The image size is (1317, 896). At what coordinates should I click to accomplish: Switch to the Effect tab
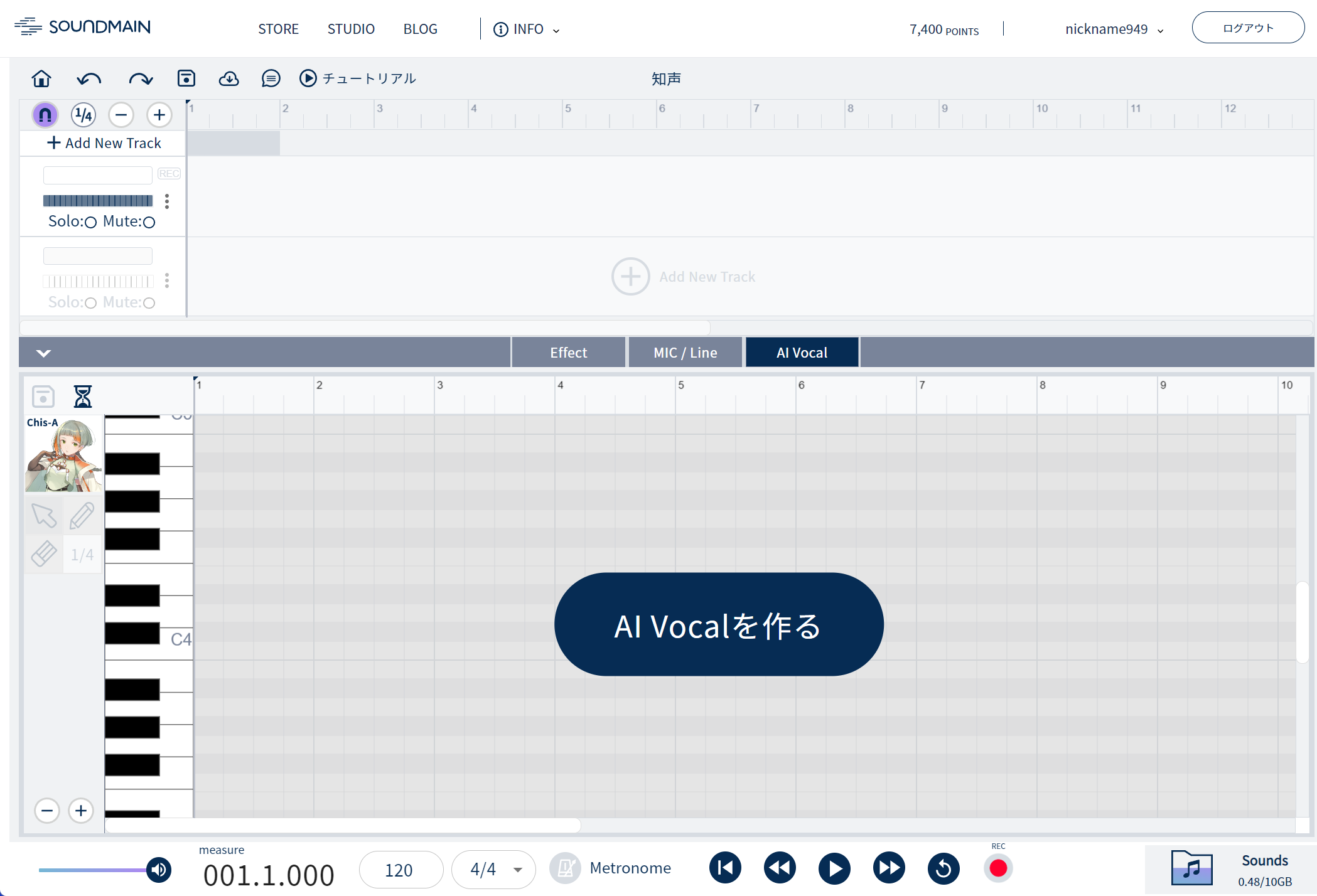tap(568, 353)
